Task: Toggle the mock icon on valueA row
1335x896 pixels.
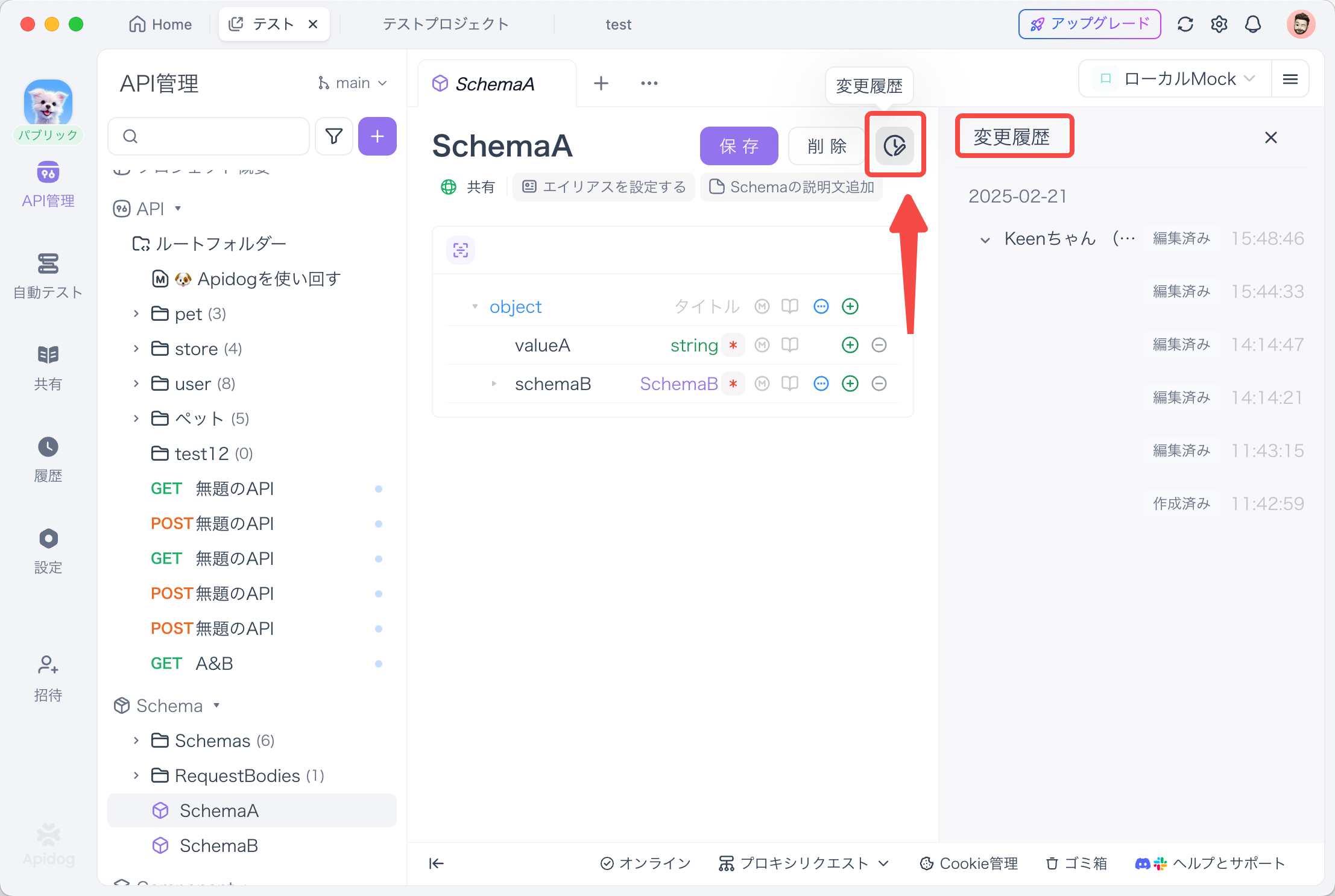Action: 762,345
